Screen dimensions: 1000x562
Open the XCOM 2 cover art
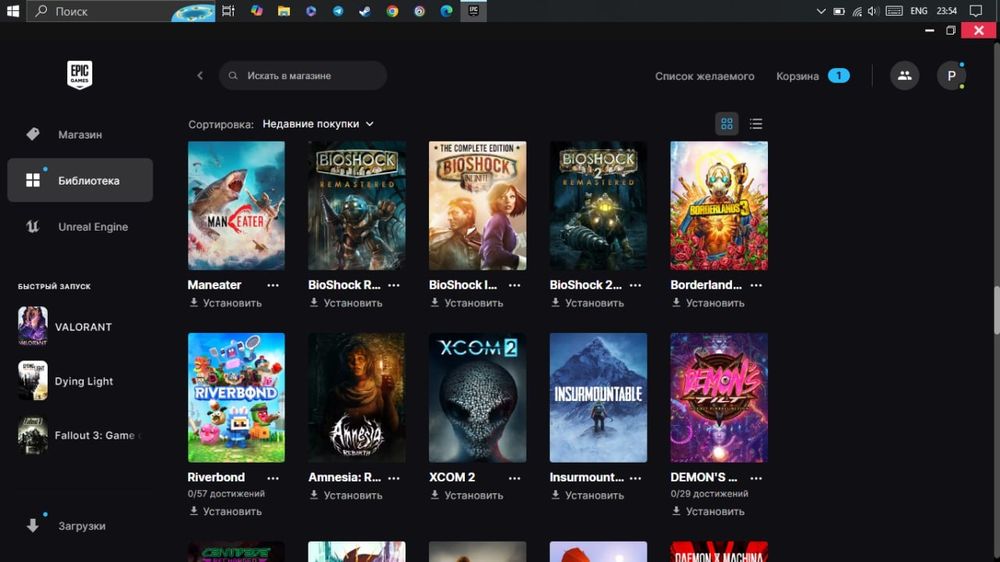coord(478,397)
